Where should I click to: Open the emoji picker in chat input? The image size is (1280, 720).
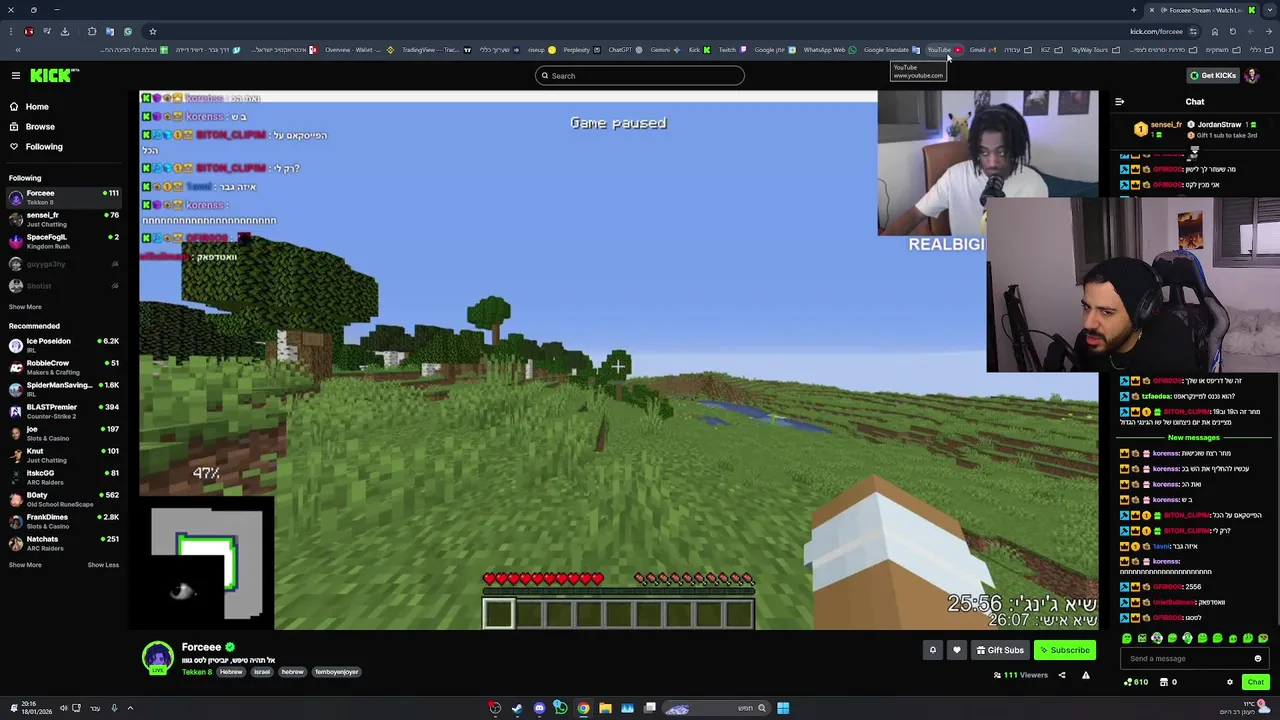[x=1258, y=658]
